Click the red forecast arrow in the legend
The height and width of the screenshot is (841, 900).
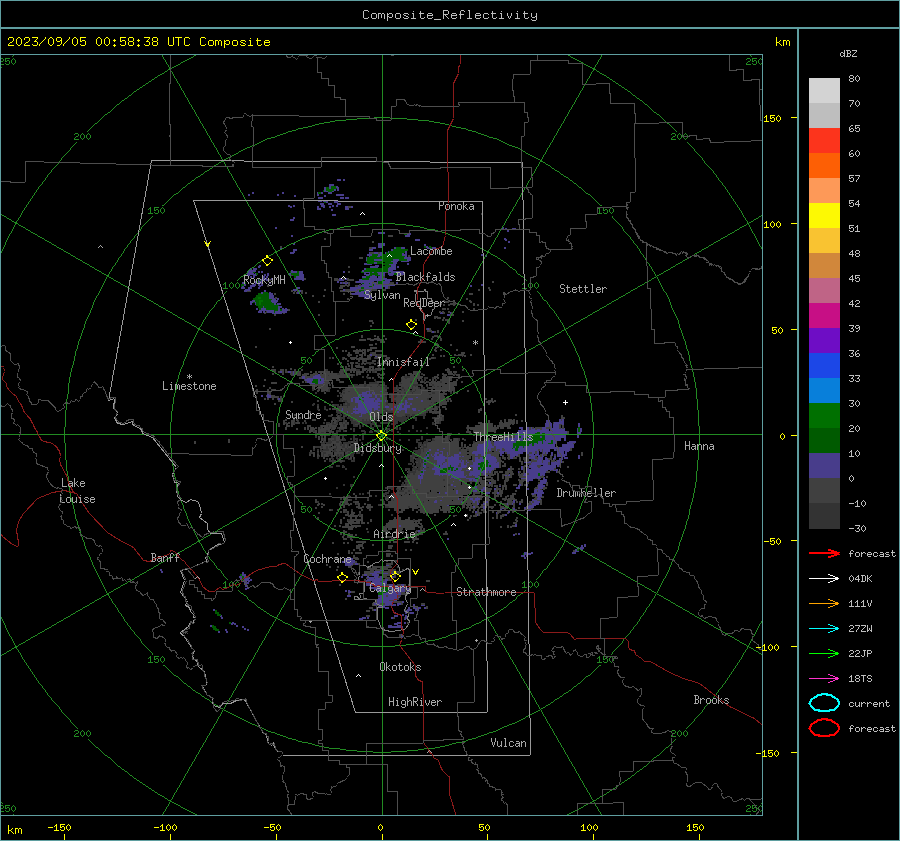pyautogui.click(x=824, y=553)
